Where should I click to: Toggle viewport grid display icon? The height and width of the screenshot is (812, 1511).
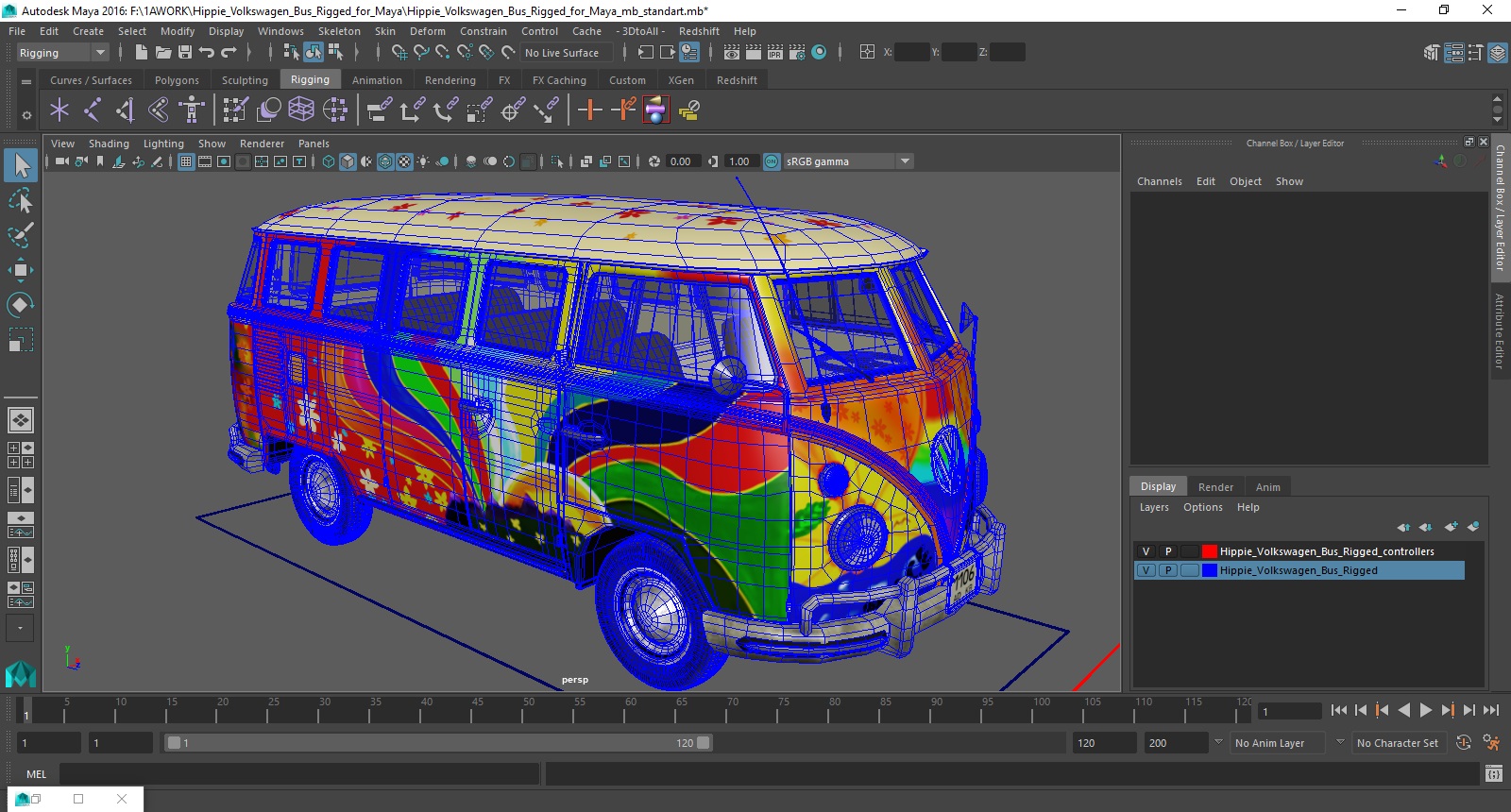point(186,161)
